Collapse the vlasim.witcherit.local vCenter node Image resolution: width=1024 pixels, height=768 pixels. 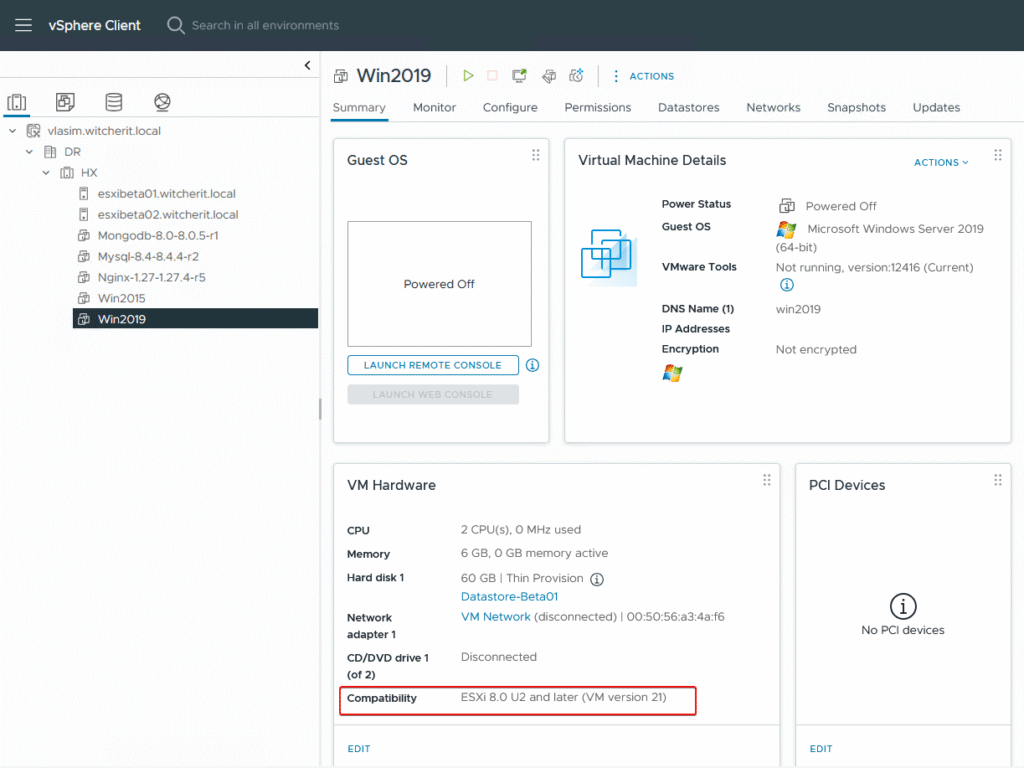pyautogui.click(x=12, y=131)
